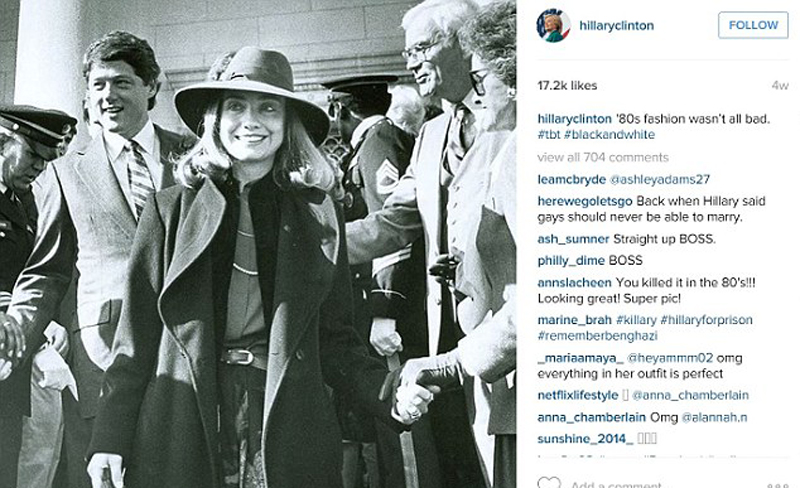Open ash_sumner commenter profile

(573, 239)
